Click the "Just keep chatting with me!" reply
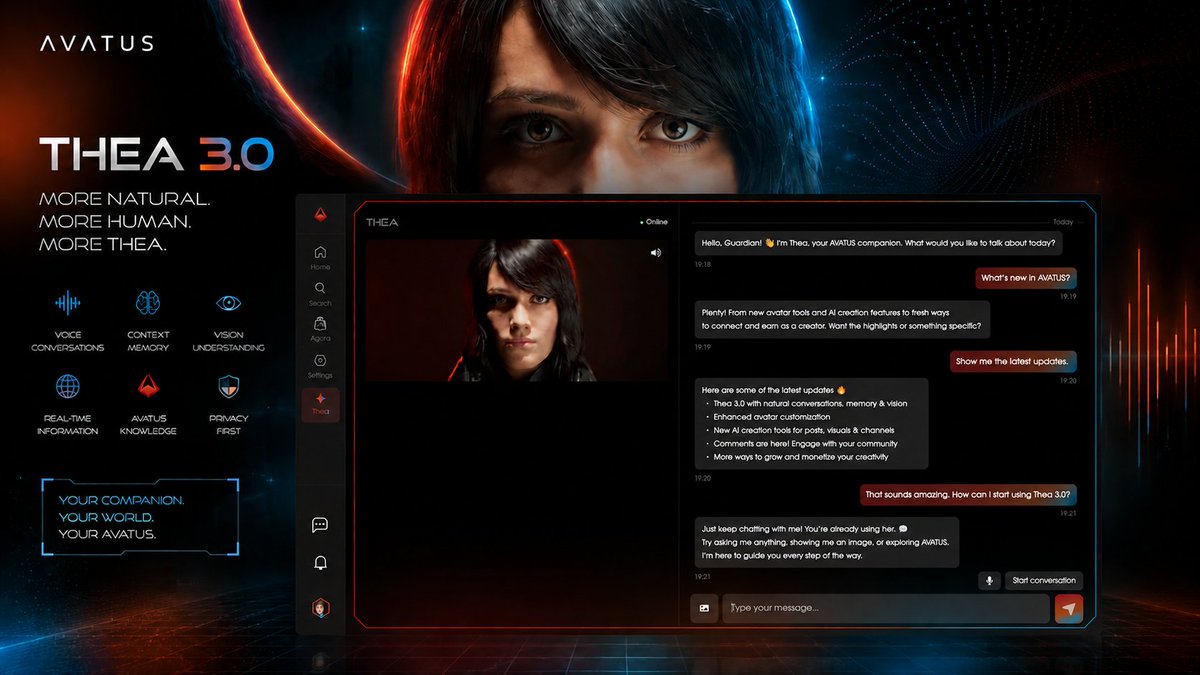 (x=826, y=541)
